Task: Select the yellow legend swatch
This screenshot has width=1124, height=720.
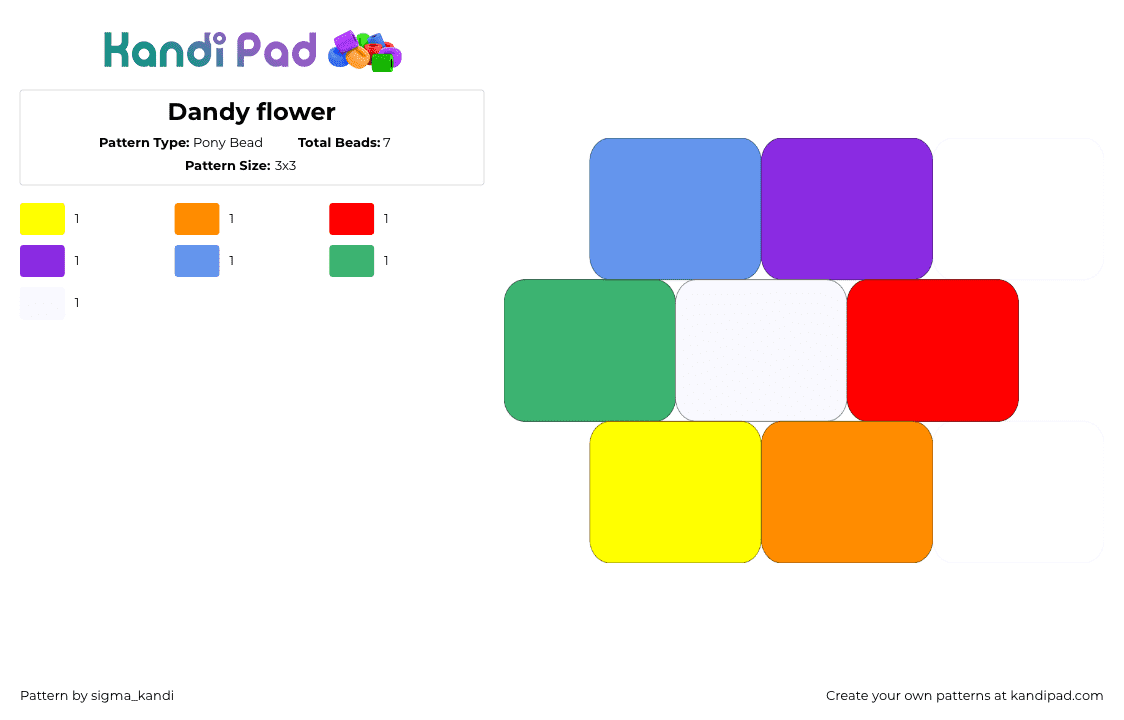Action: [x=42, y=219]
